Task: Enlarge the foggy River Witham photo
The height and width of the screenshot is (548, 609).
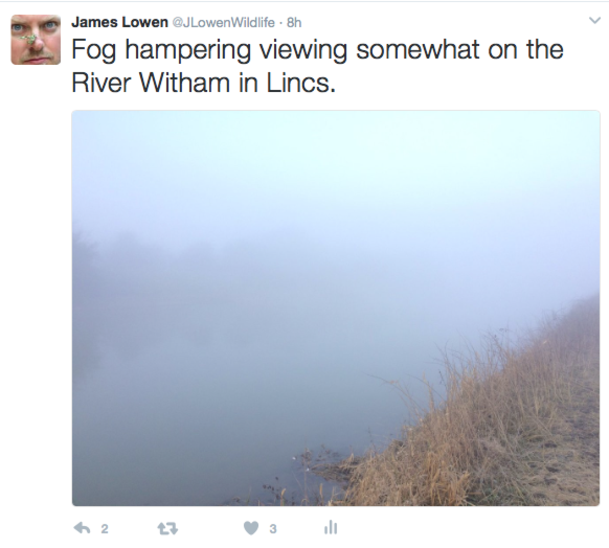Action: point(336,308)
